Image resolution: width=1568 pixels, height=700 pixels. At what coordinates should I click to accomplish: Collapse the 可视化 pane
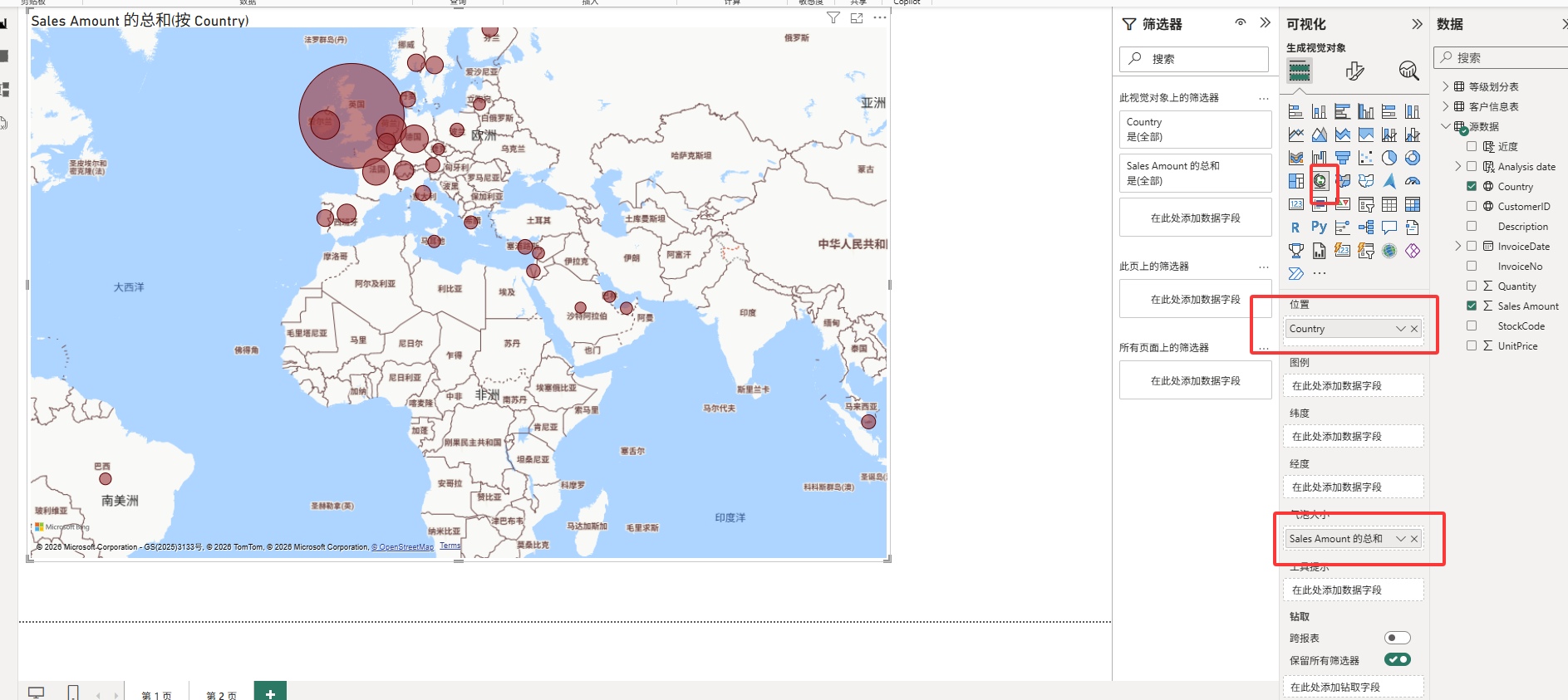[1417, 24]
